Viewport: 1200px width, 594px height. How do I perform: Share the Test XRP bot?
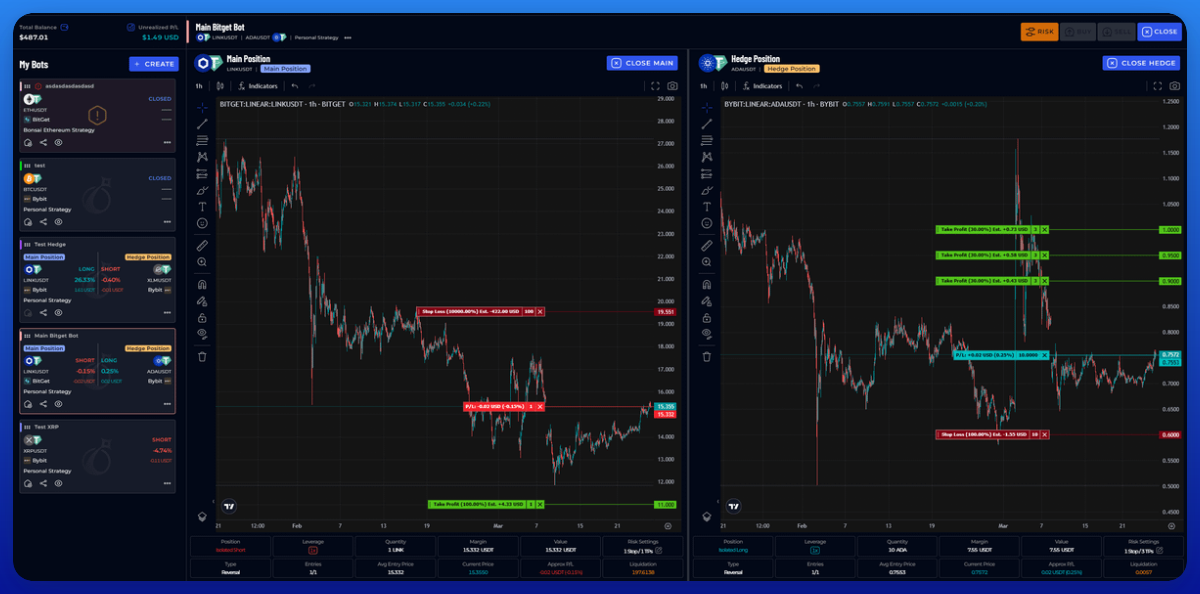click(43, 483)
